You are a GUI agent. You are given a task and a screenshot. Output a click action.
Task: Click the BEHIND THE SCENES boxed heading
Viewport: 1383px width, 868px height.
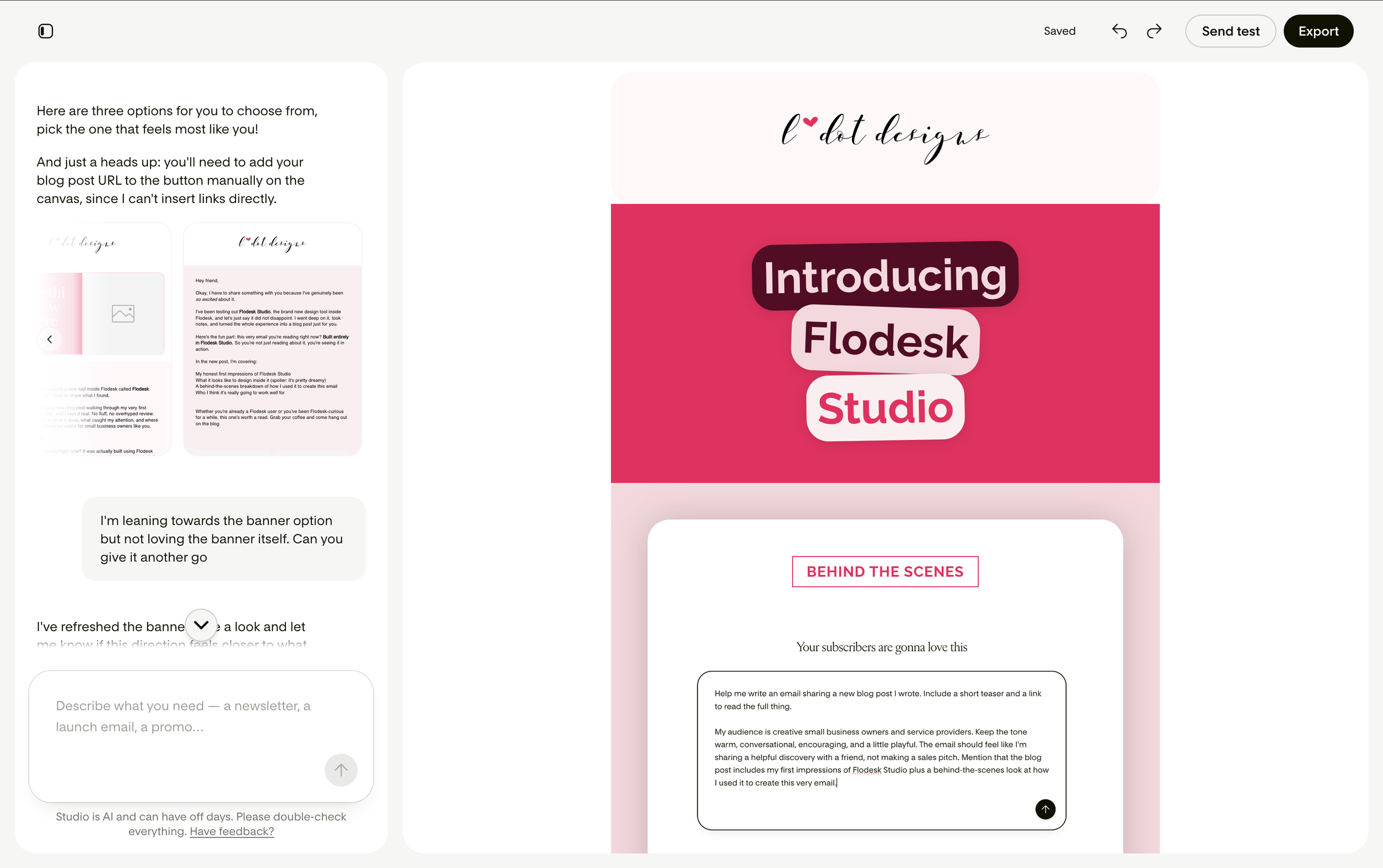coord(885,571)
